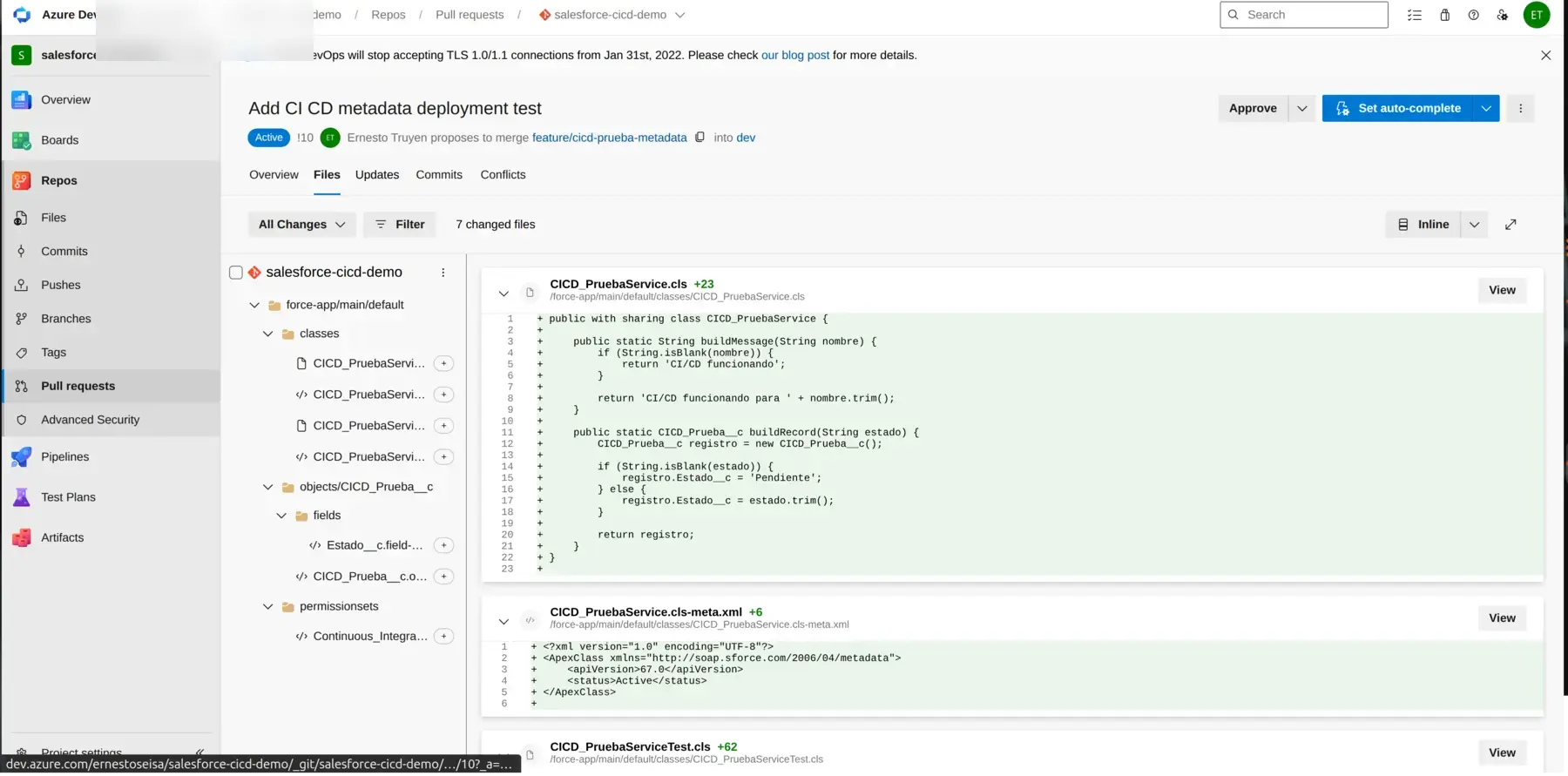Viewport: 1568px width, 776px height.
Task: Collapse the force-app/main/default folder
Action: tap(253, 306)
